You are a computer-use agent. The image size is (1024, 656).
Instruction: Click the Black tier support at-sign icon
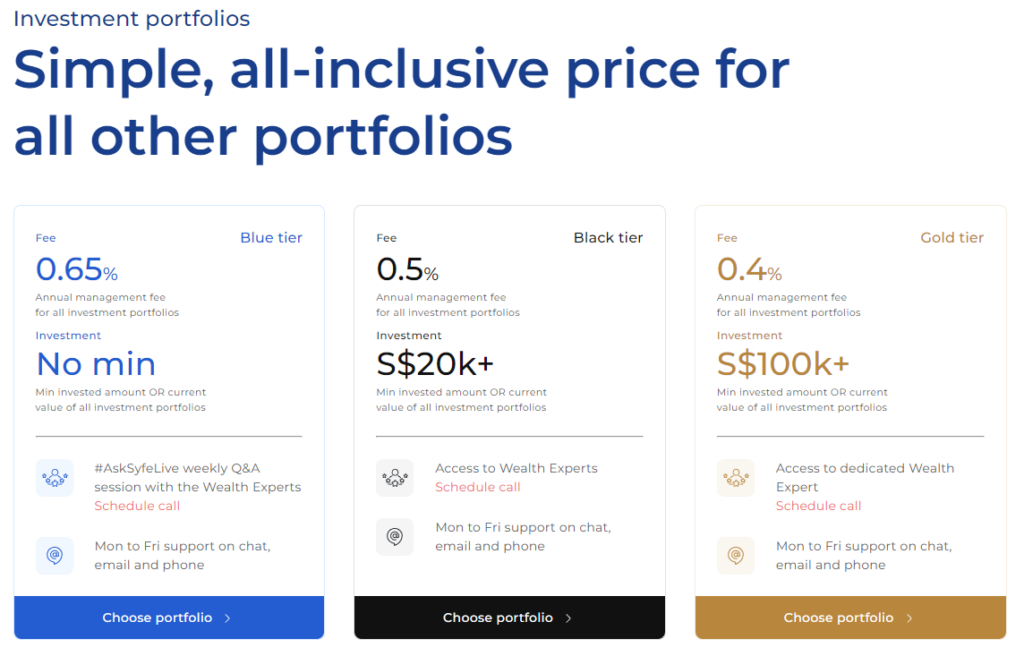(395, 536)
